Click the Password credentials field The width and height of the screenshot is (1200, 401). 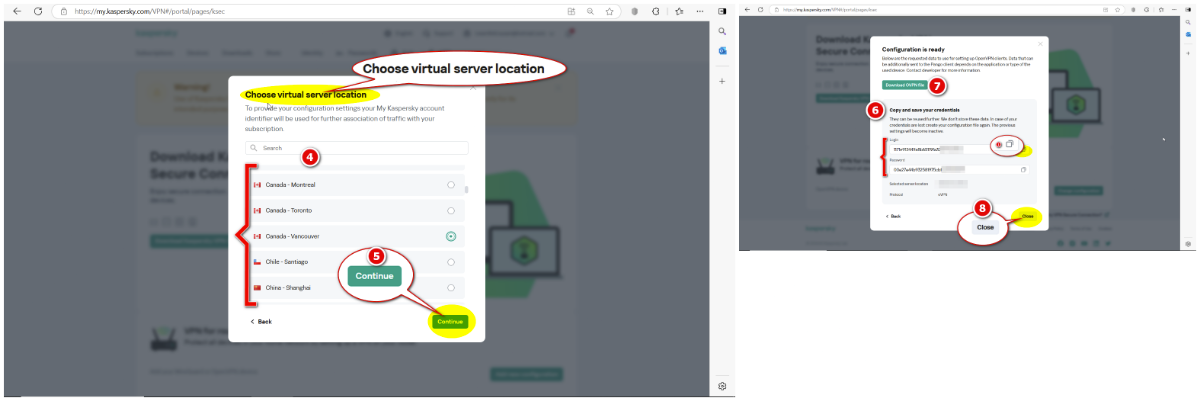[x=960, y=170]
